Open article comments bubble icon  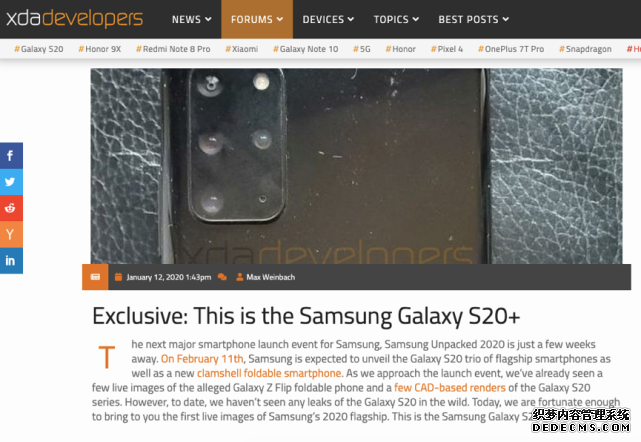click(x=222, y=277)
